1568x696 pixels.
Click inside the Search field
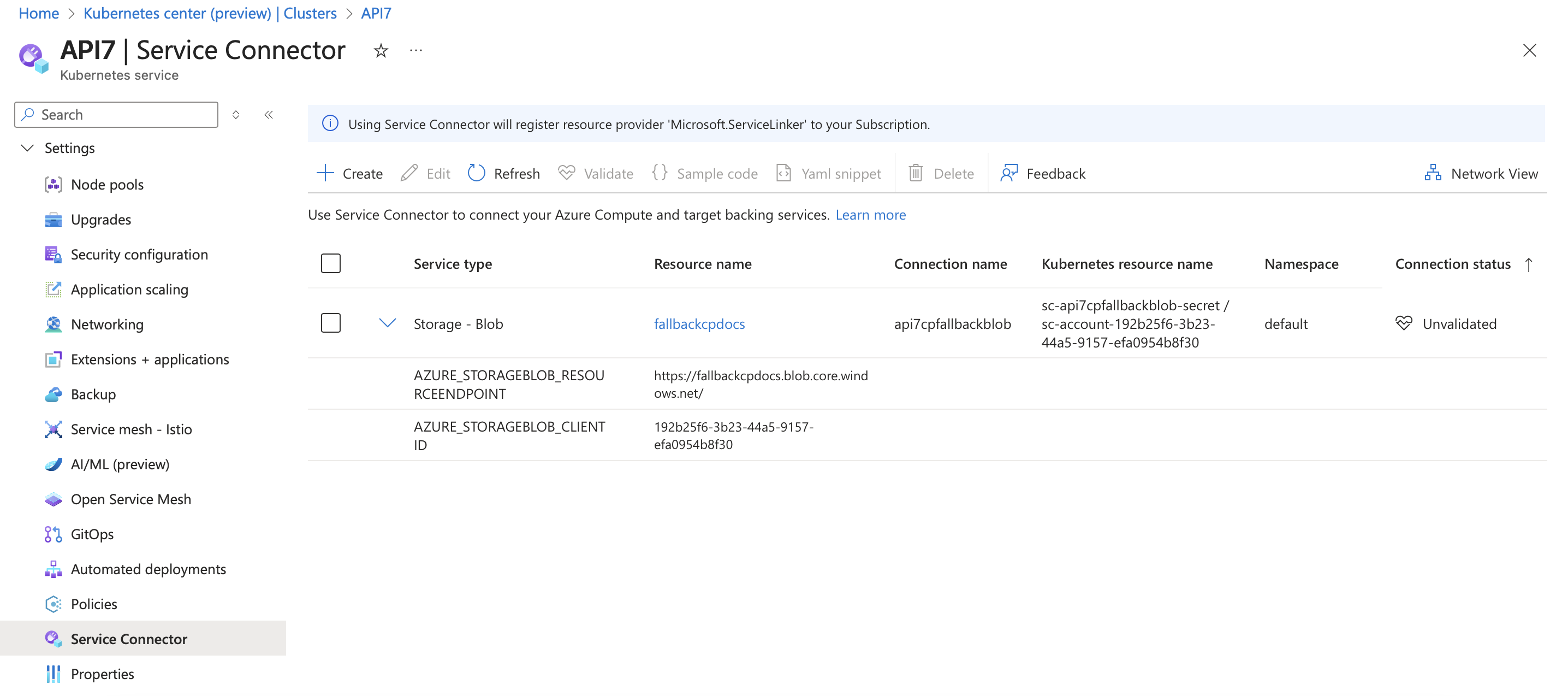[116, 115]
